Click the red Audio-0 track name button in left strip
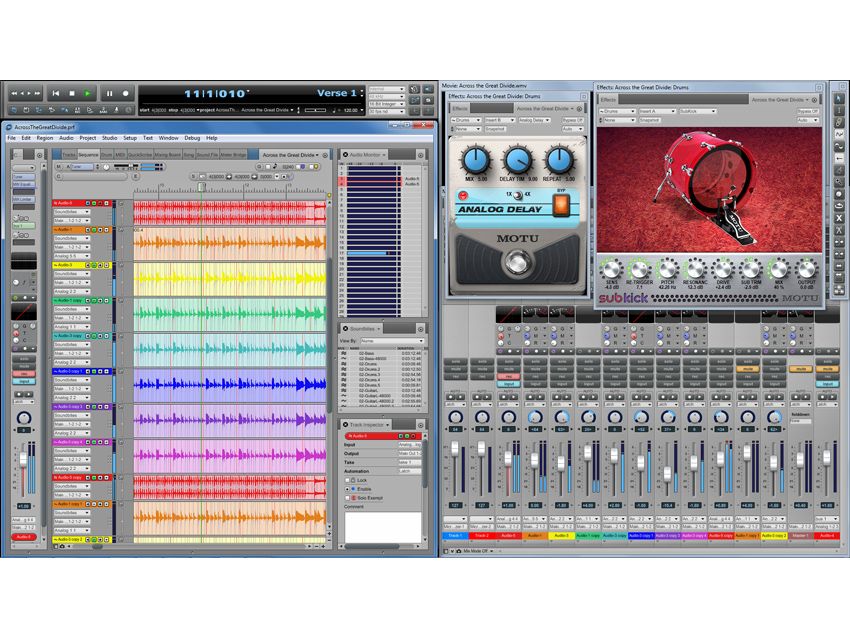 pos(23,537)
